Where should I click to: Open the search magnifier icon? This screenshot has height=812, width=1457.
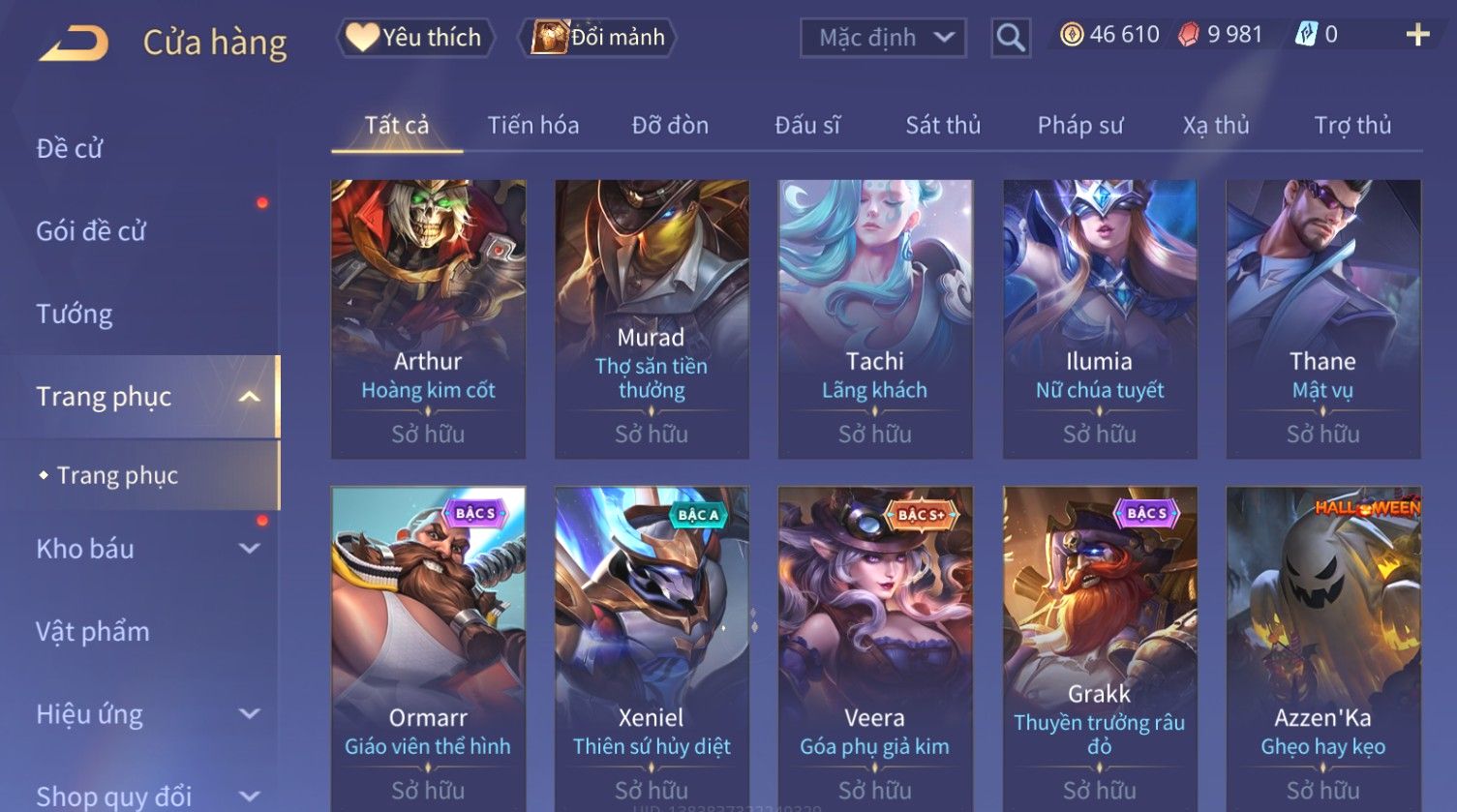click(x=1011, y=38)
